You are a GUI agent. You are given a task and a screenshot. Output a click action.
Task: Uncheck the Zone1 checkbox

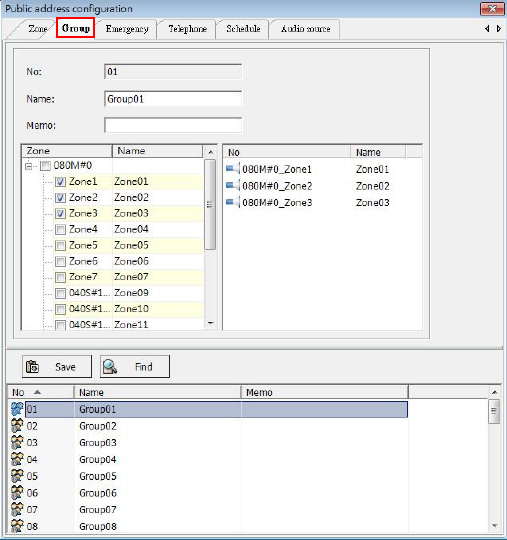click(60, 182)
